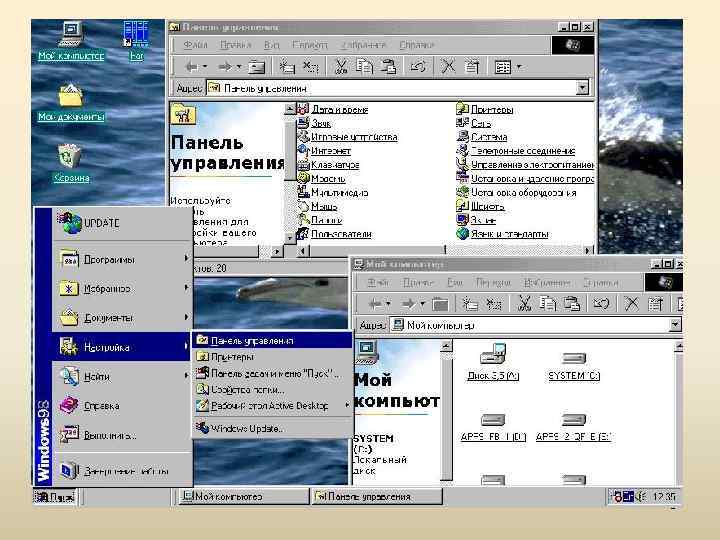Click the Back arrow in Мой компьютер toolbar

click(x=375, y=304)
